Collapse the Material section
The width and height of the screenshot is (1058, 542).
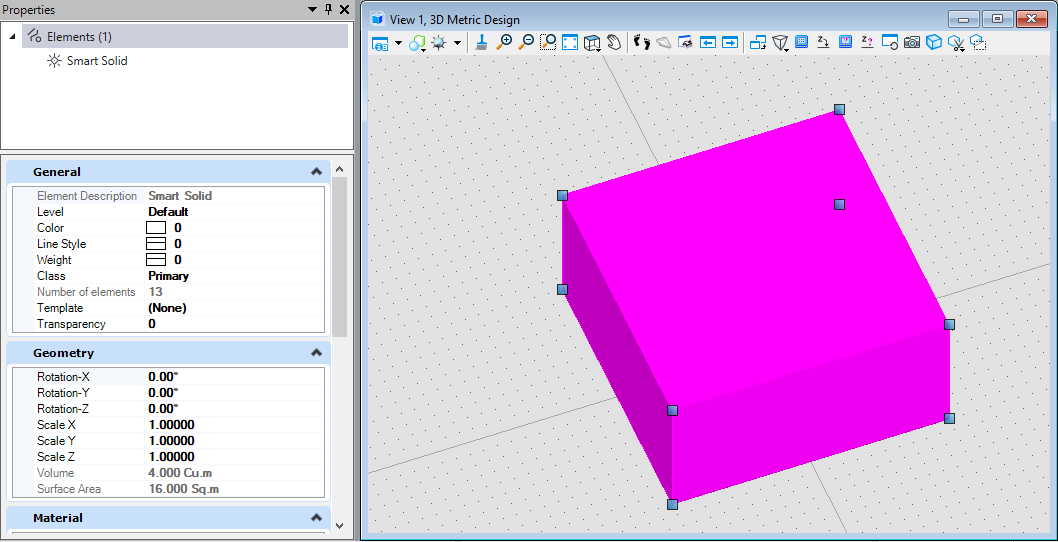tap(316, 518)
